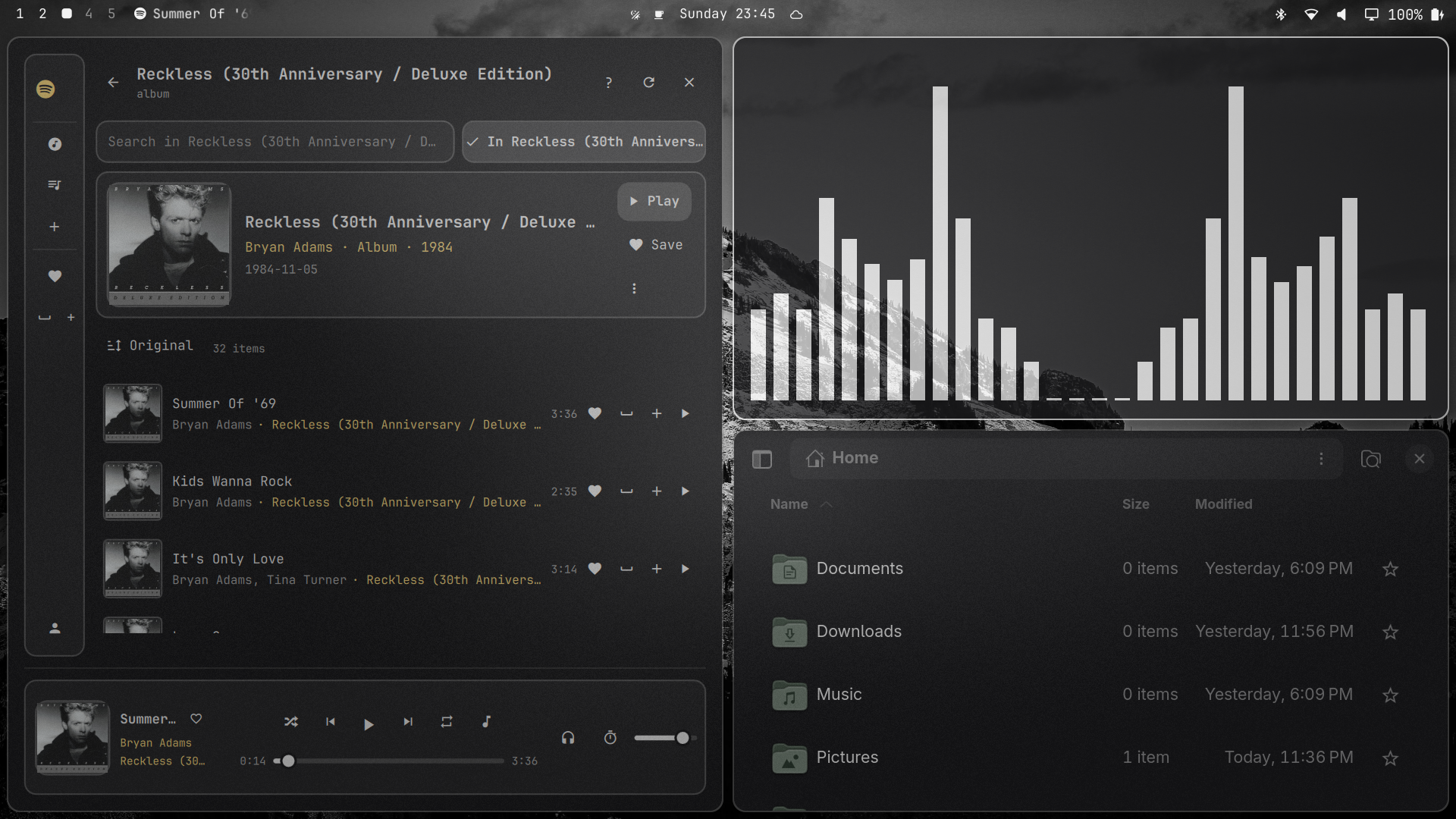Open file manager search folder icon

1371,459
